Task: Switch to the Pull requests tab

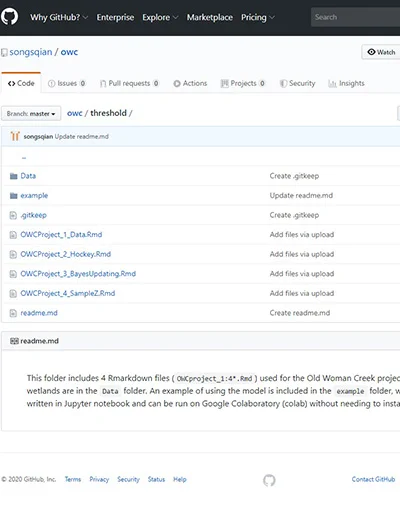Action: click(129, 83)
